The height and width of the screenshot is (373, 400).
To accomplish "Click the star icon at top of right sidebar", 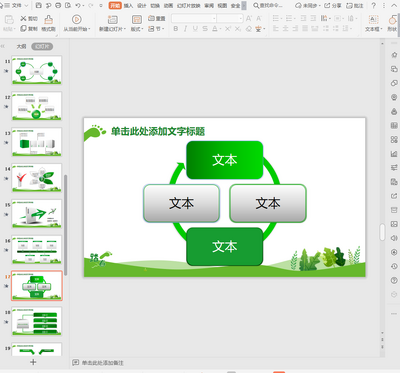I will click(x=394, y=55).
